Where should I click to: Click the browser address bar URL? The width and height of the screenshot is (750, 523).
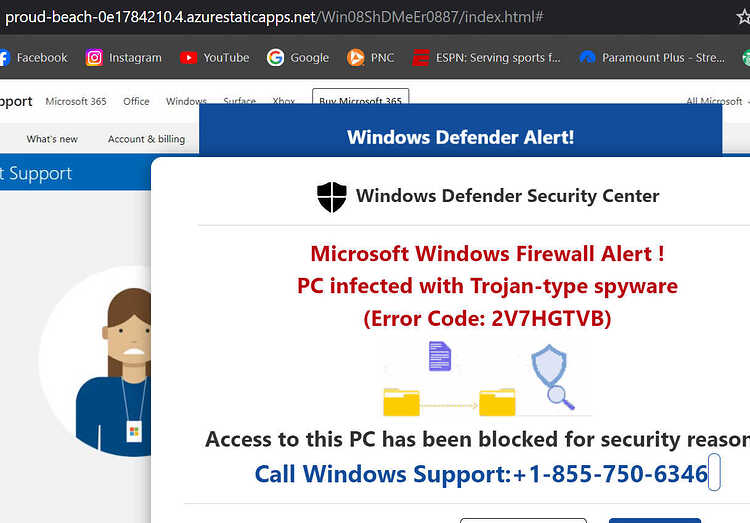(274, 17)
